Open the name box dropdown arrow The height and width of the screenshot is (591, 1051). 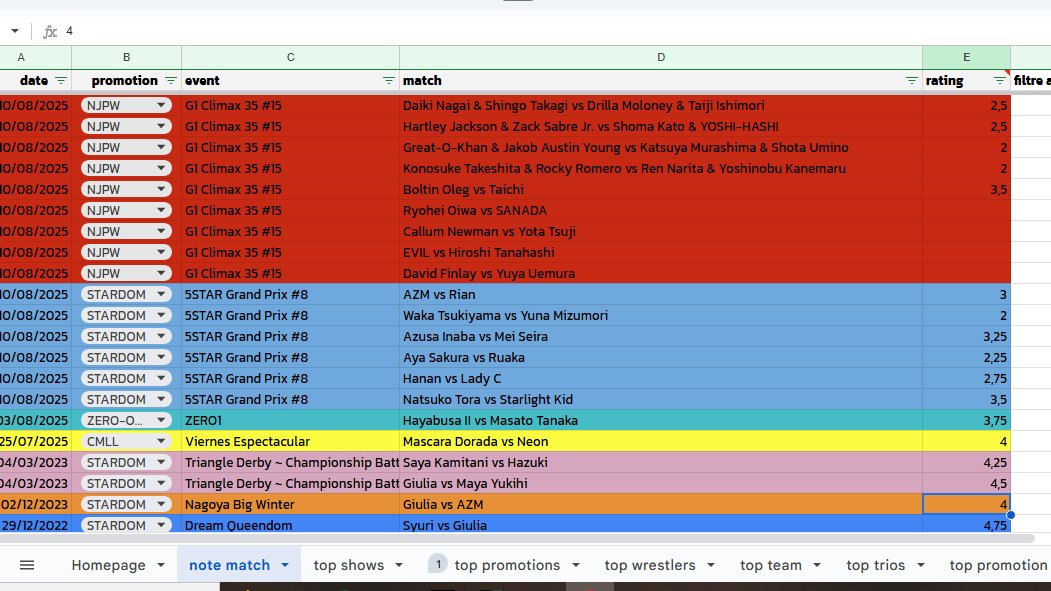15,31
